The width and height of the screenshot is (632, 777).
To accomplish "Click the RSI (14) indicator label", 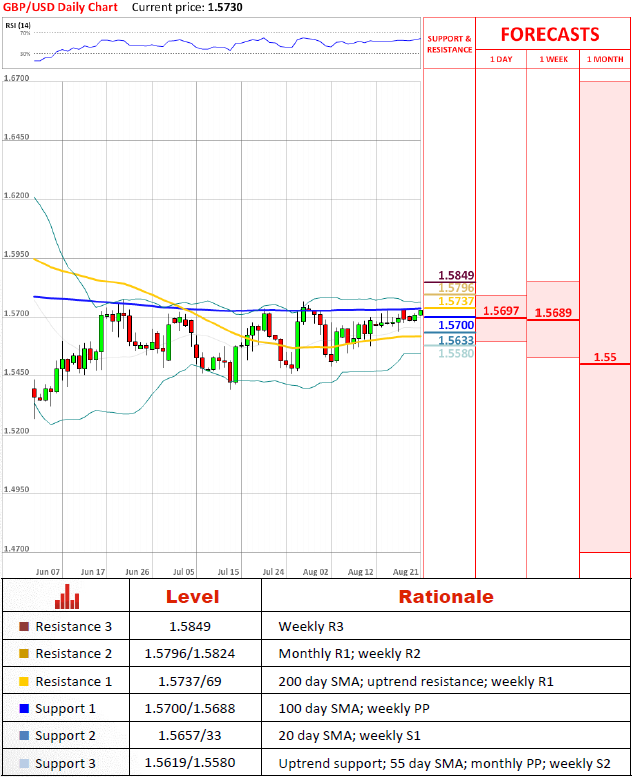I will 18,24.
